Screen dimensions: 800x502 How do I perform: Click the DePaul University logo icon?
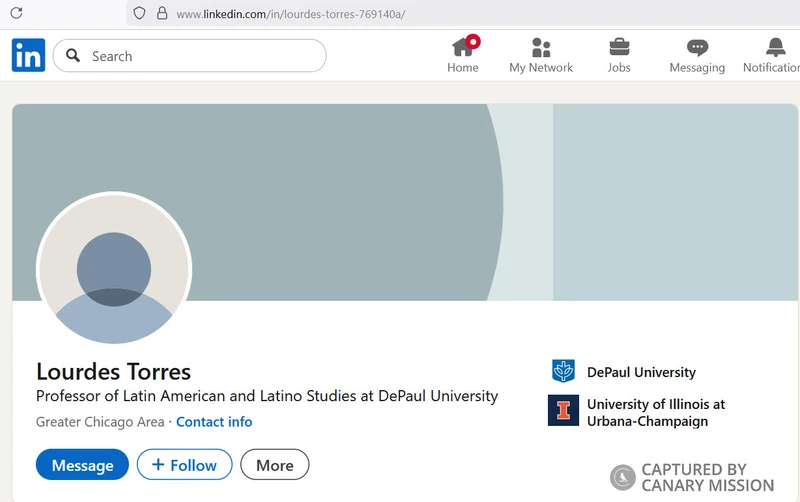pyautogui.click(x=563, y=371)
